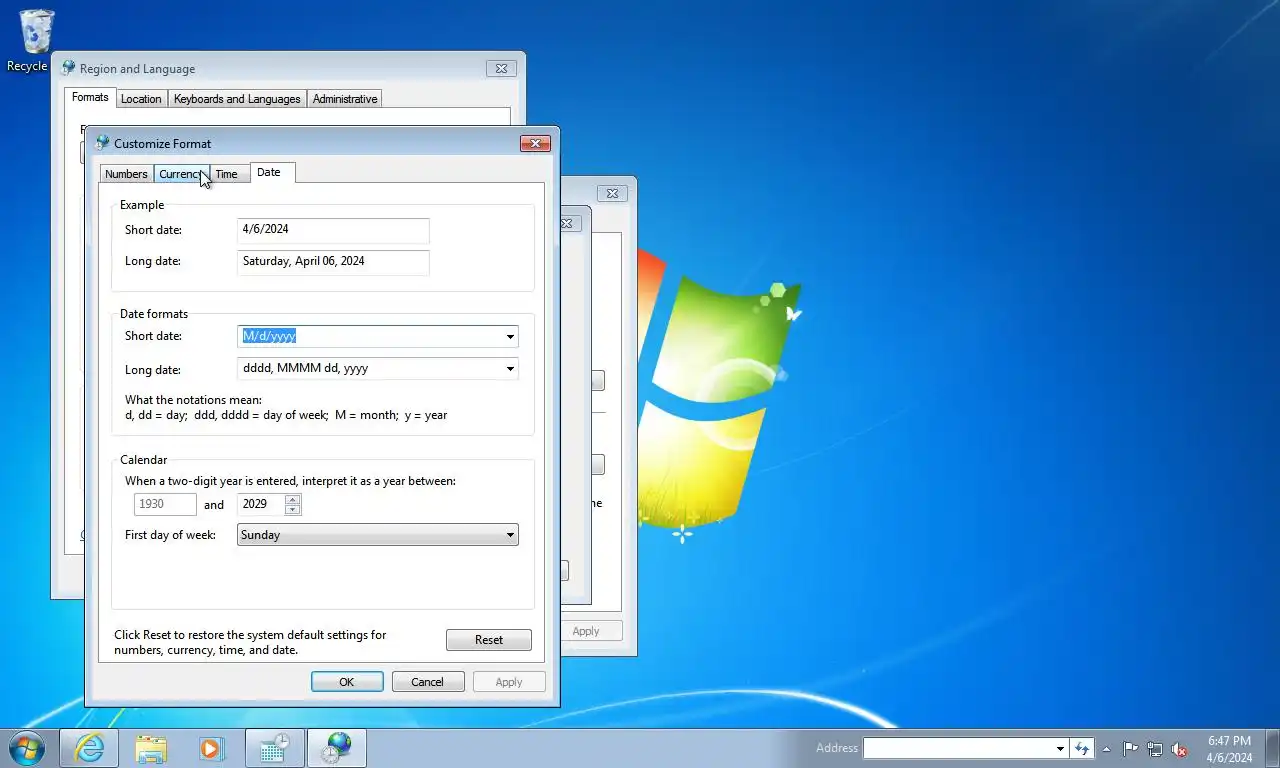Open the network tray icon
The height and width of the screenshot is (768, 1280).
point(1155,748)
